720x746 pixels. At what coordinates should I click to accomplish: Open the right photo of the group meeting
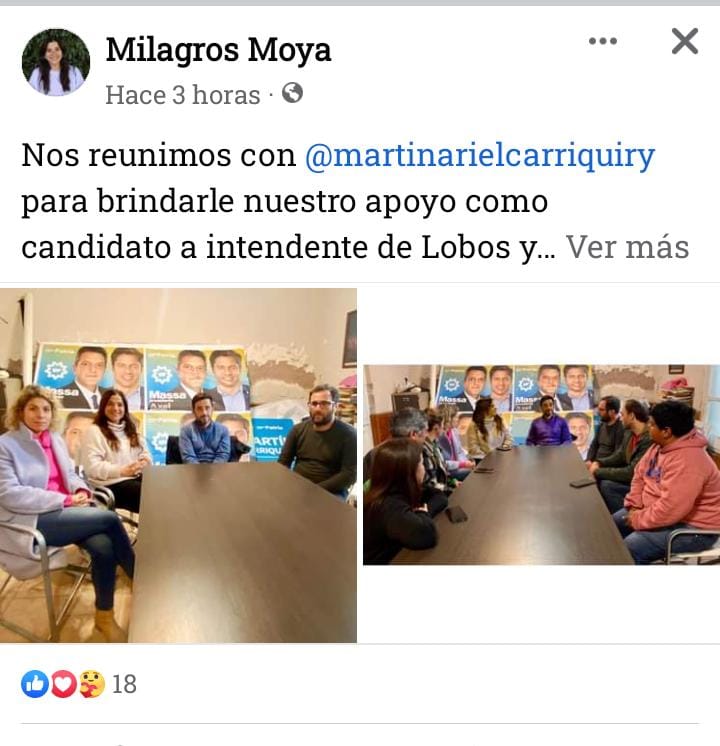(542, 465)
